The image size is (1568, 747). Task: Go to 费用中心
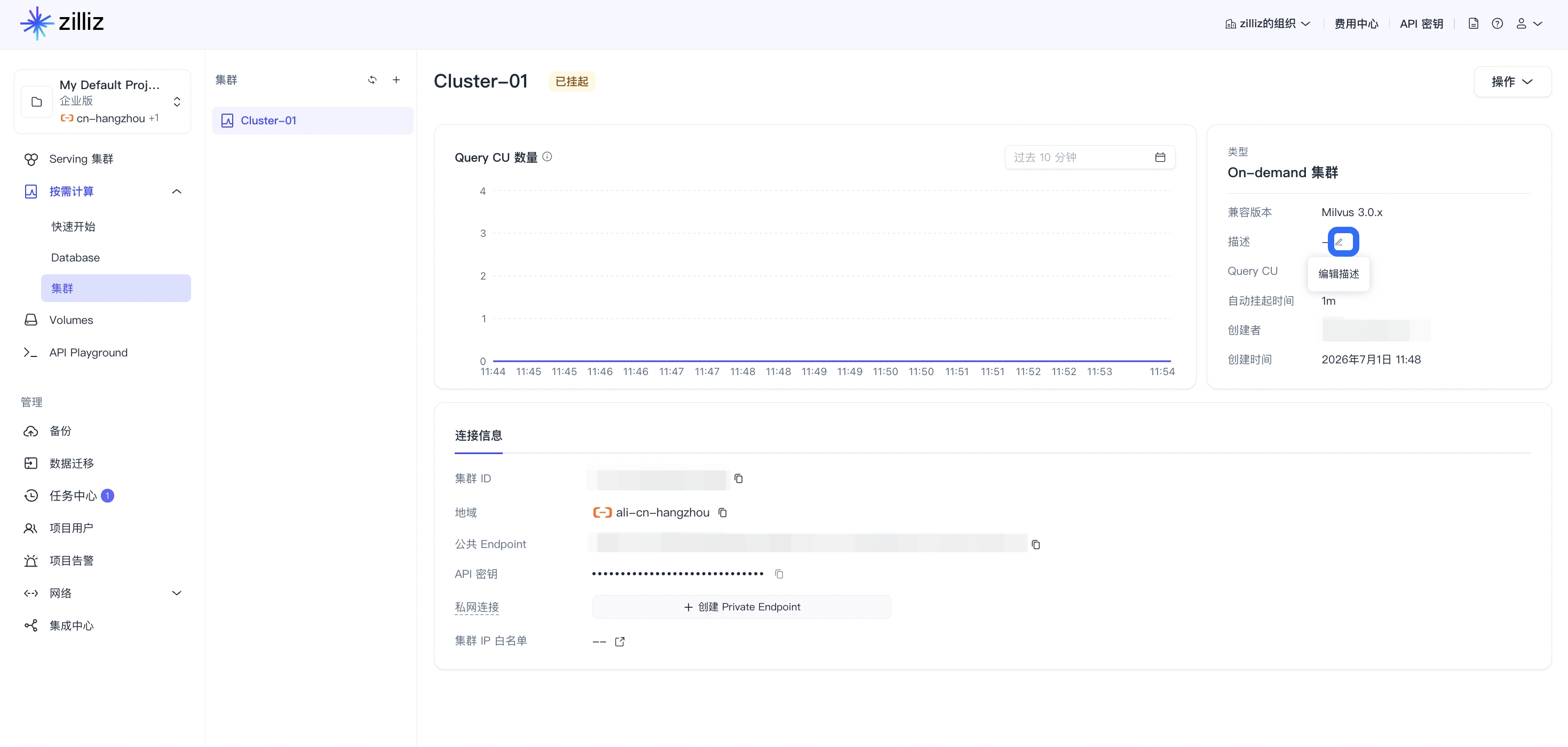[1356, 23]
